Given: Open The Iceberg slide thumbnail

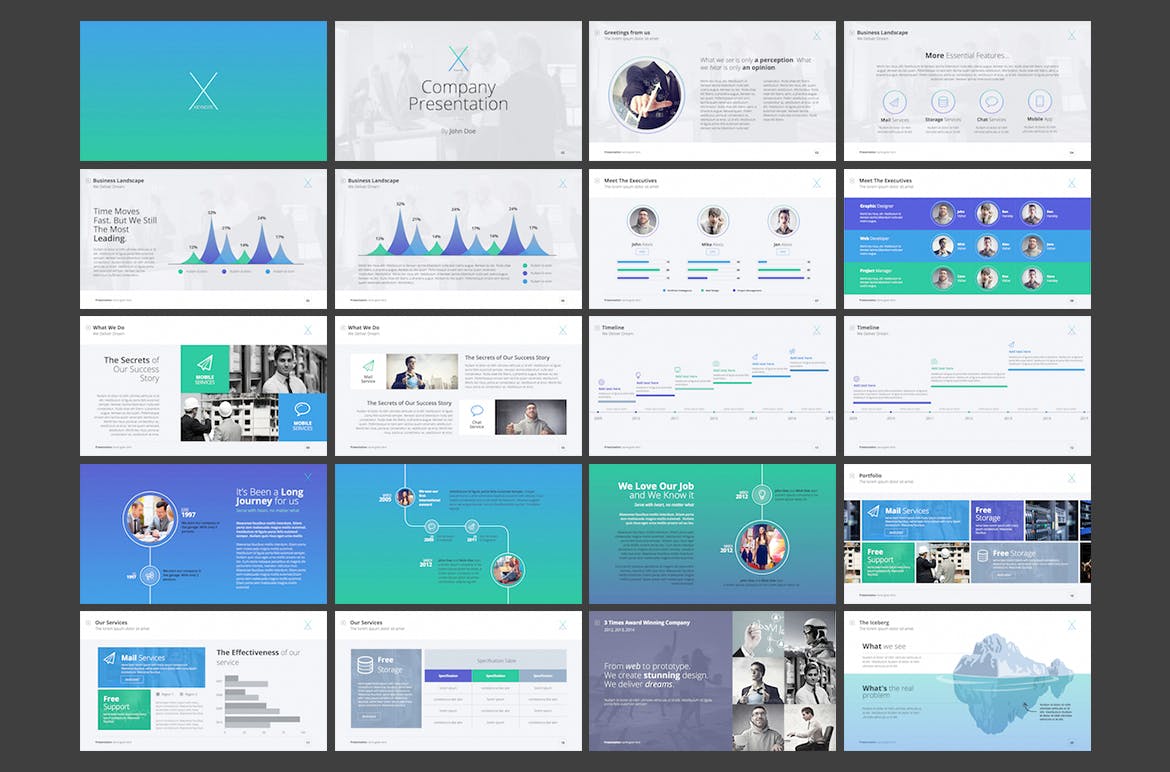Looking at the screenshot, I should (x=967, y=681).
